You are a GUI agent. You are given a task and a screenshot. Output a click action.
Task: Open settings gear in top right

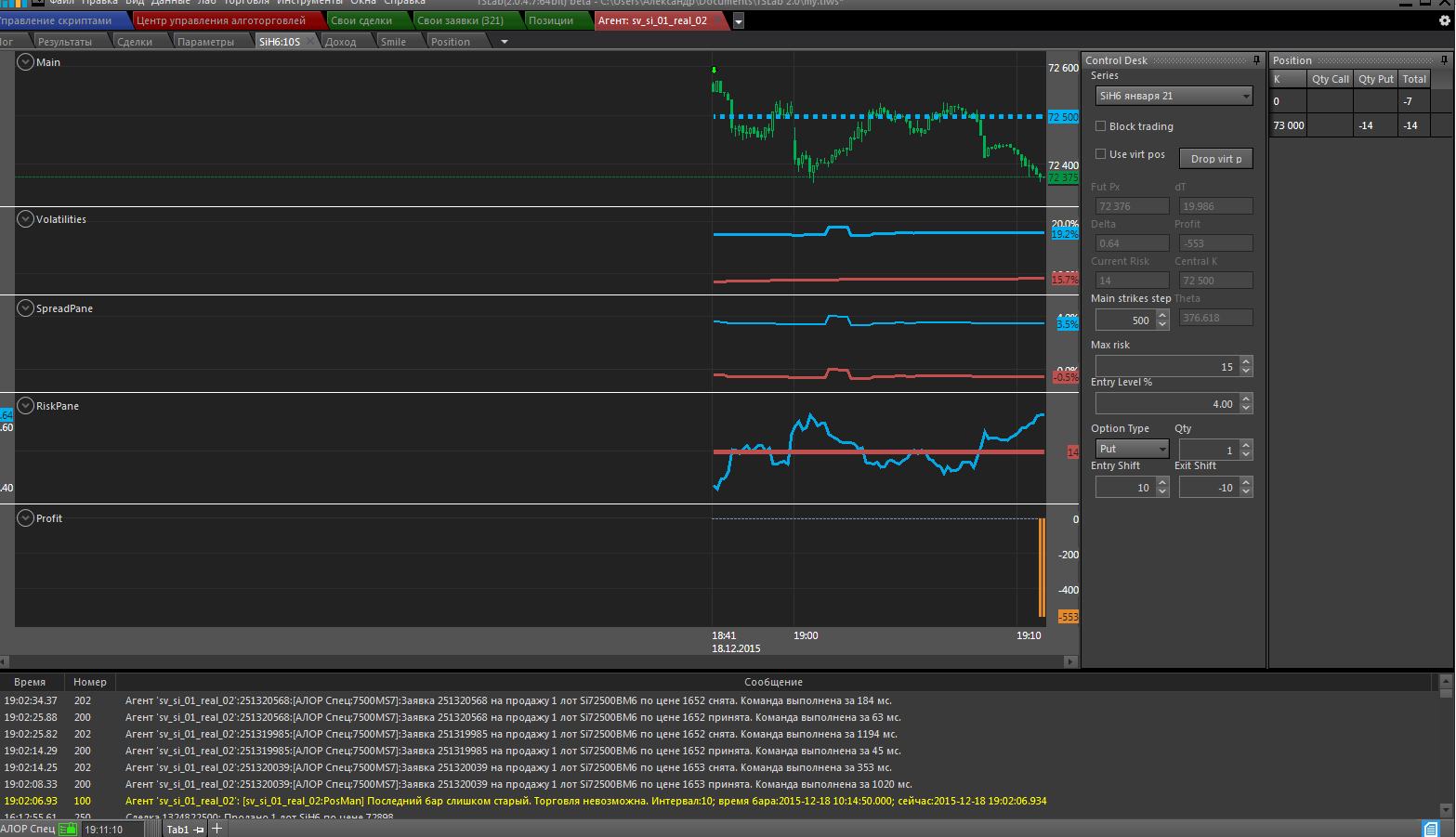pyautogui.click(x=1445, y=20)
